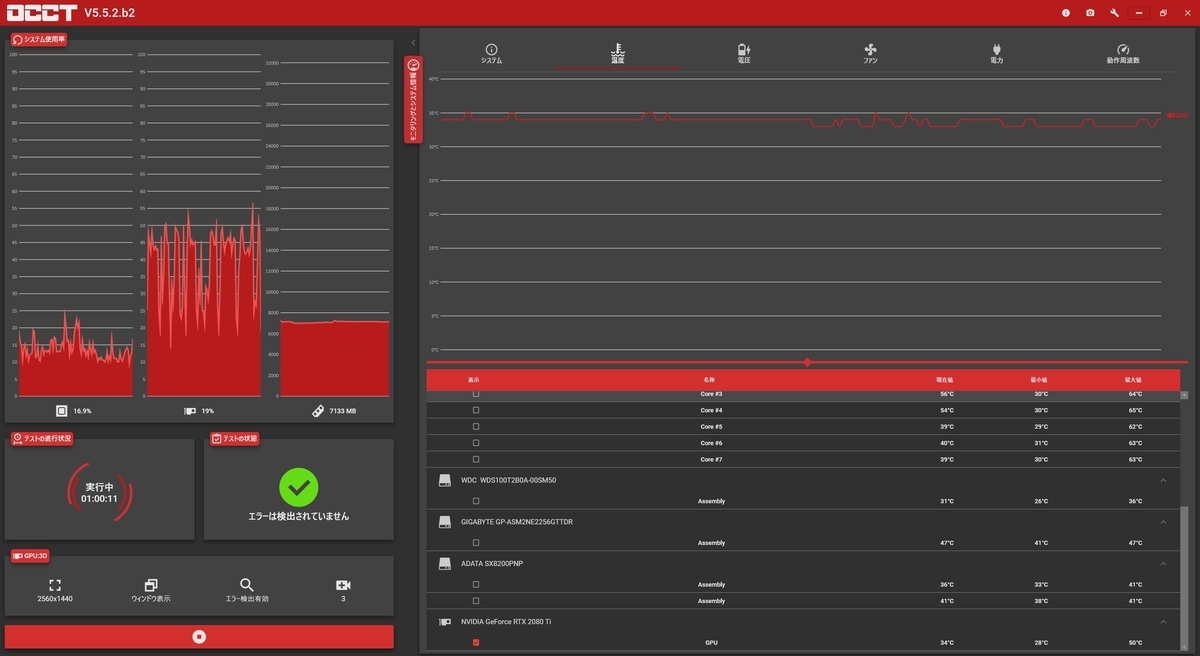
Task: Enable graph display for Core #7
Action: [475, 459]
